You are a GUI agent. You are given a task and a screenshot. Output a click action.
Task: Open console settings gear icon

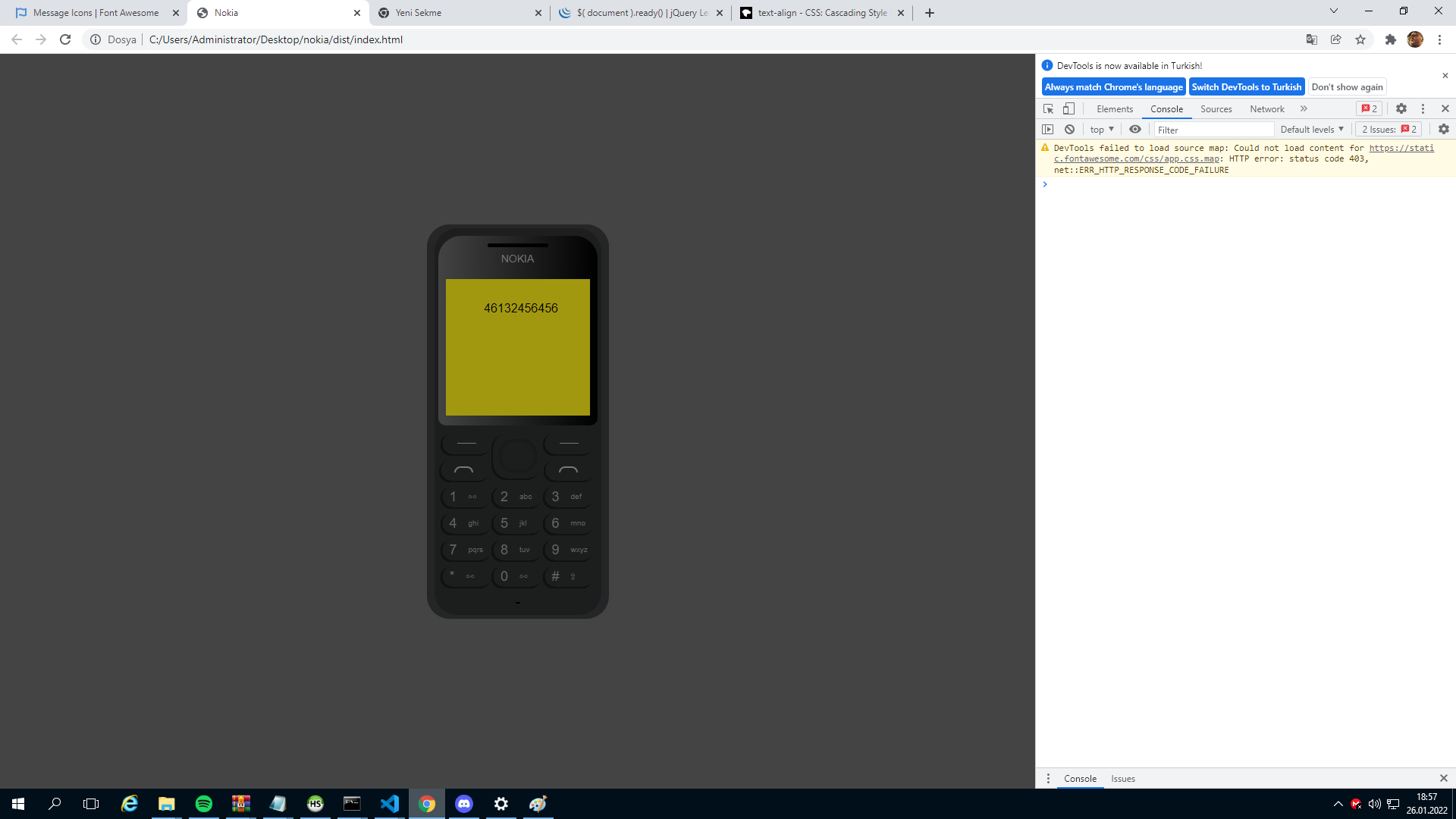[1444, 130]
